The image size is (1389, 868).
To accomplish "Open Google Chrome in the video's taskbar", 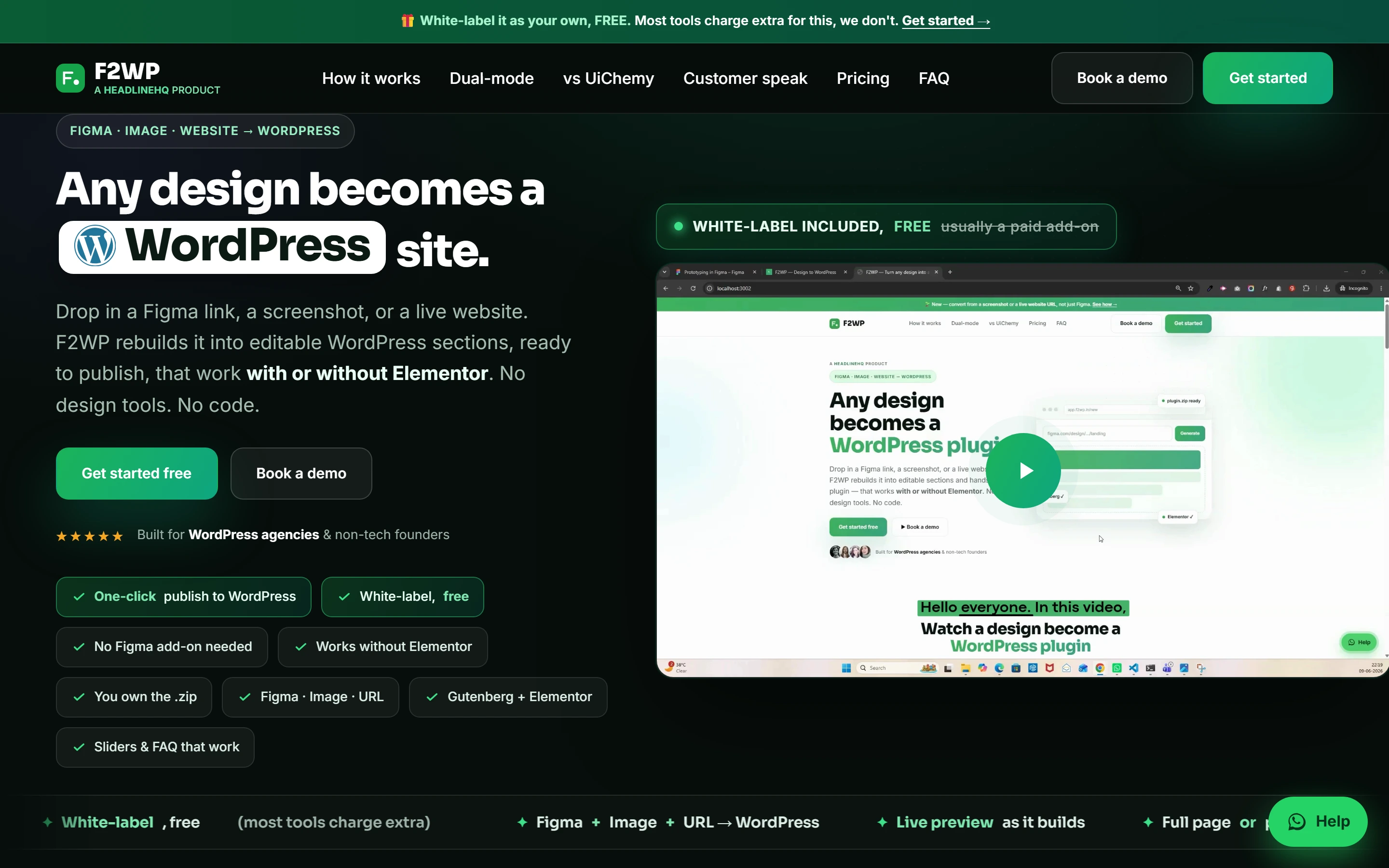I will (x=1100, y=668).
